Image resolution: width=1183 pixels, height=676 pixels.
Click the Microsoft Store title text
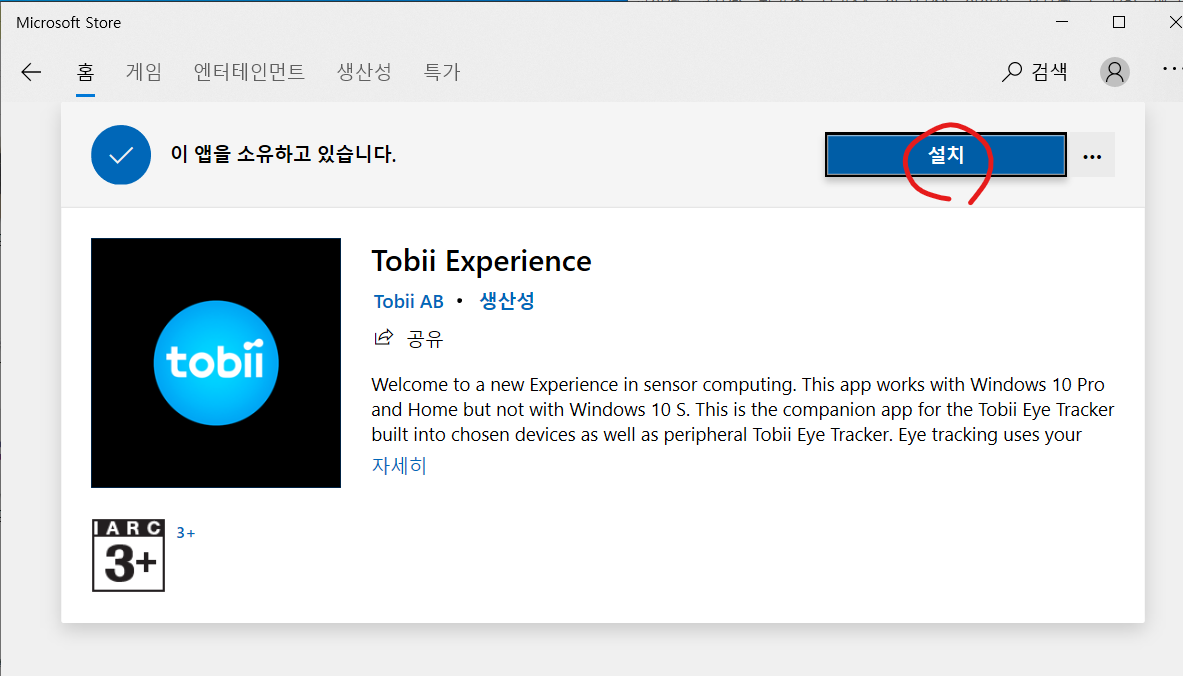69,23
